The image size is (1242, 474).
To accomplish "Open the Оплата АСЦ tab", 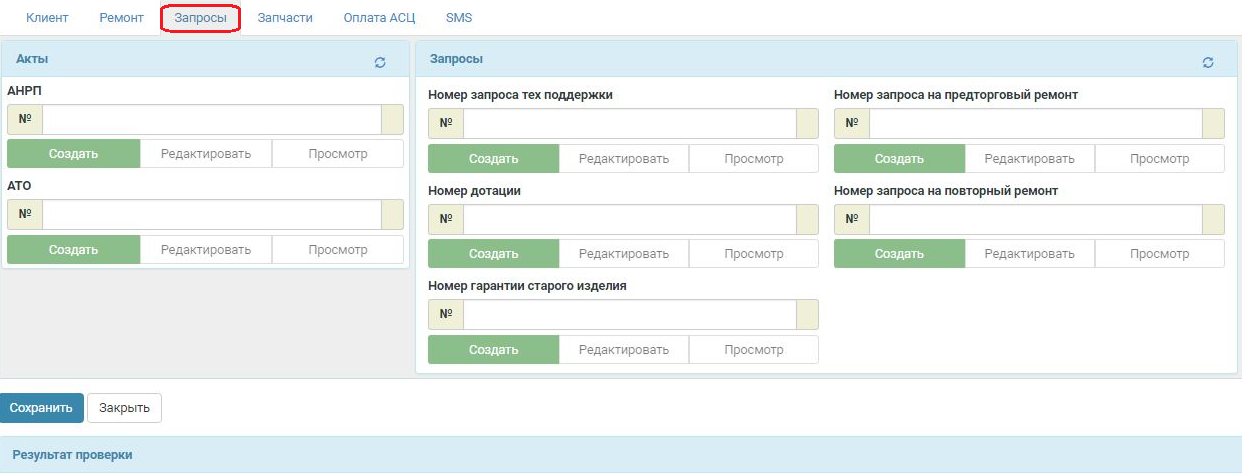I will [379, 18].
